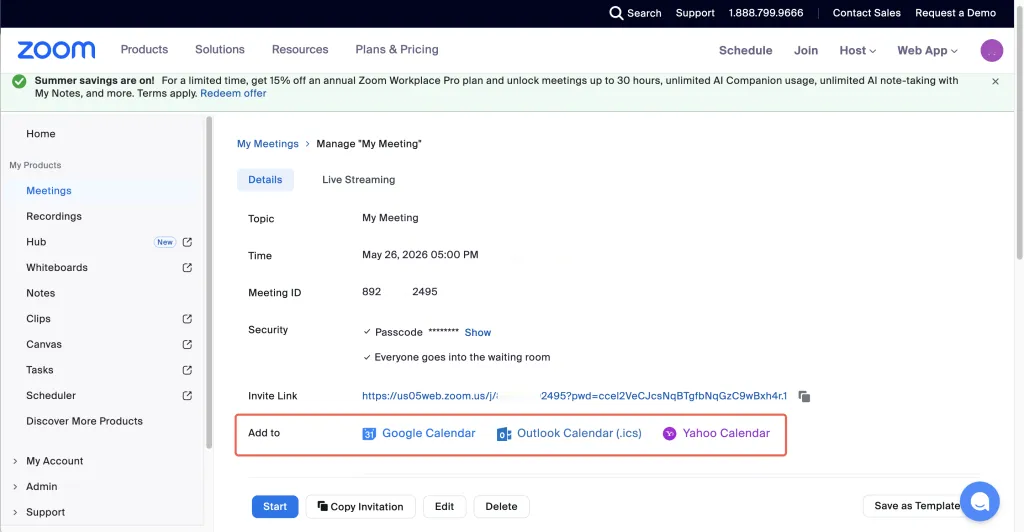Open the Products menu
This screenshot has height=532, width=1024.
point(144,50)
